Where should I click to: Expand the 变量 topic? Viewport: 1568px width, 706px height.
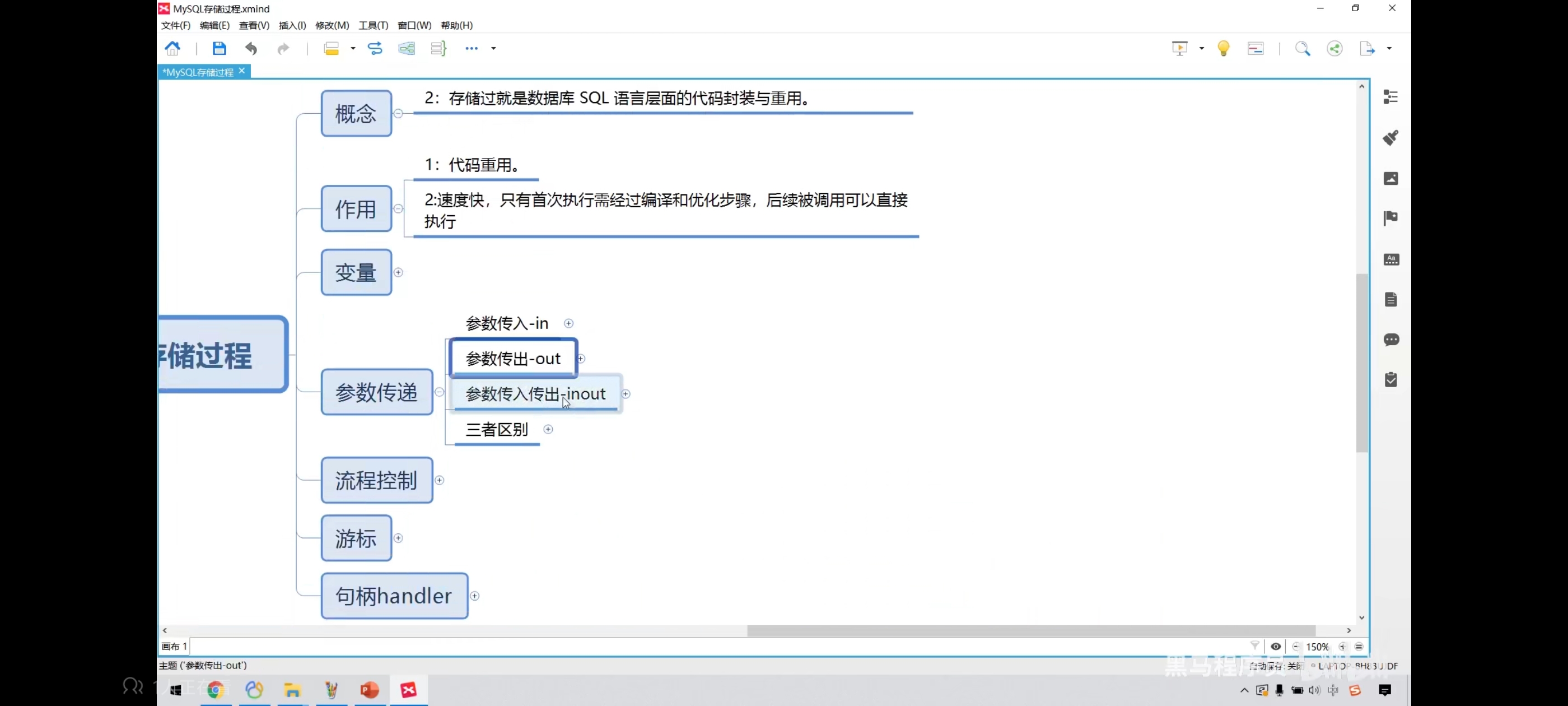pos(398,272)
